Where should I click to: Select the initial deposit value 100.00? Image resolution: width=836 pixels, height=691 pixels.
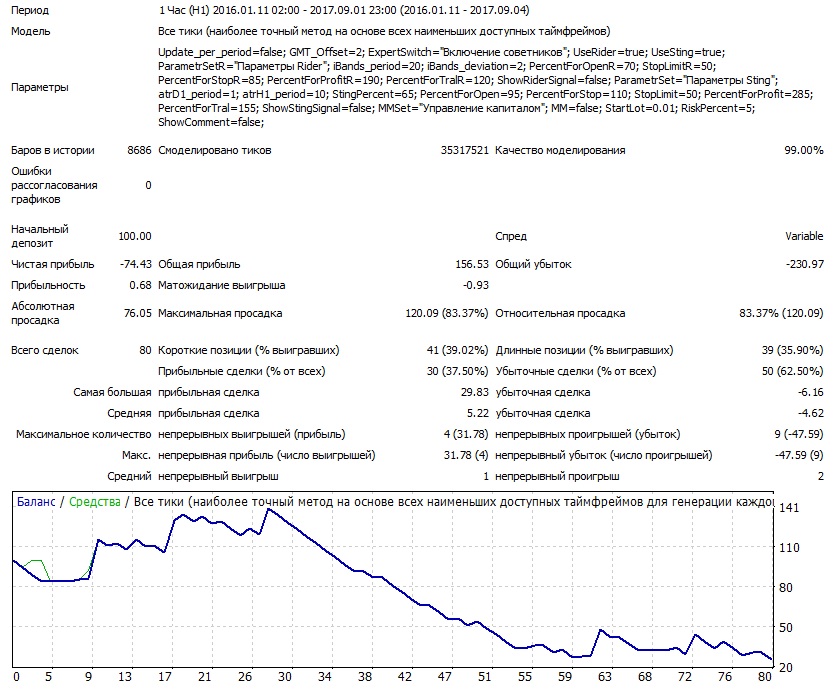tap(135, 236)
